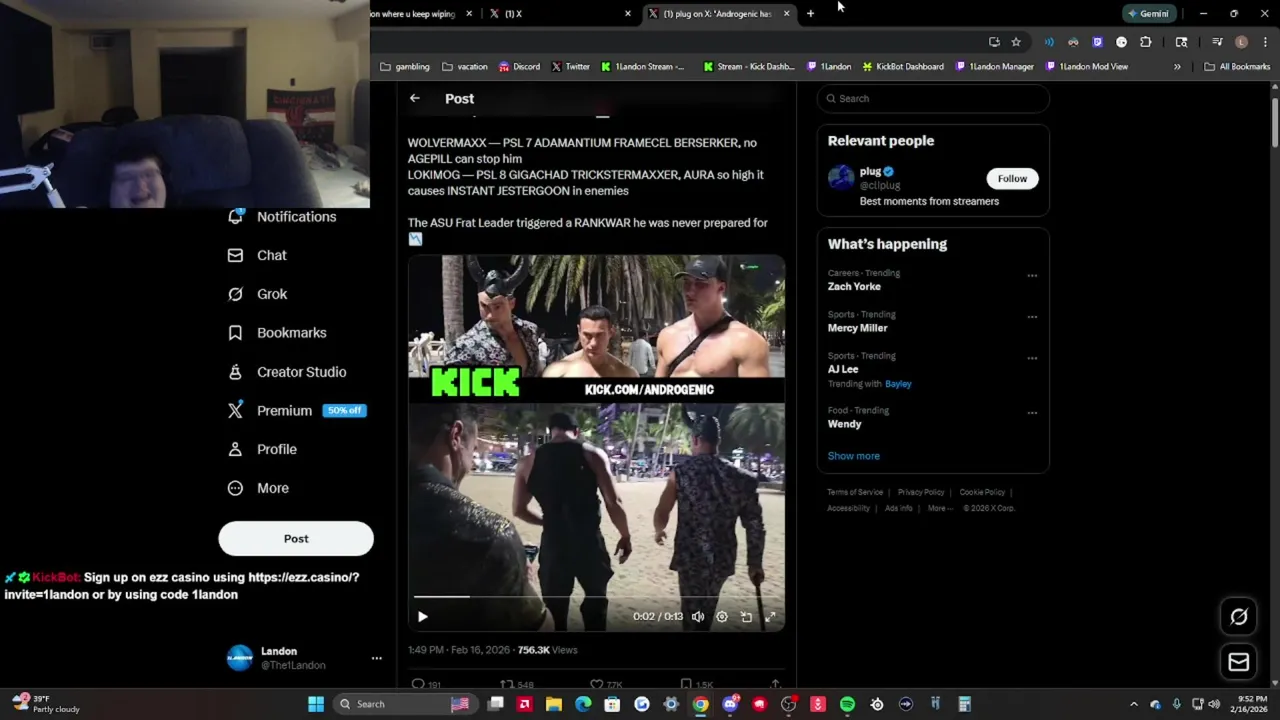The width and height of the screenshot is (1280, 720).
Task: Show hidden system tray icons
Action: coord(1134,704)
